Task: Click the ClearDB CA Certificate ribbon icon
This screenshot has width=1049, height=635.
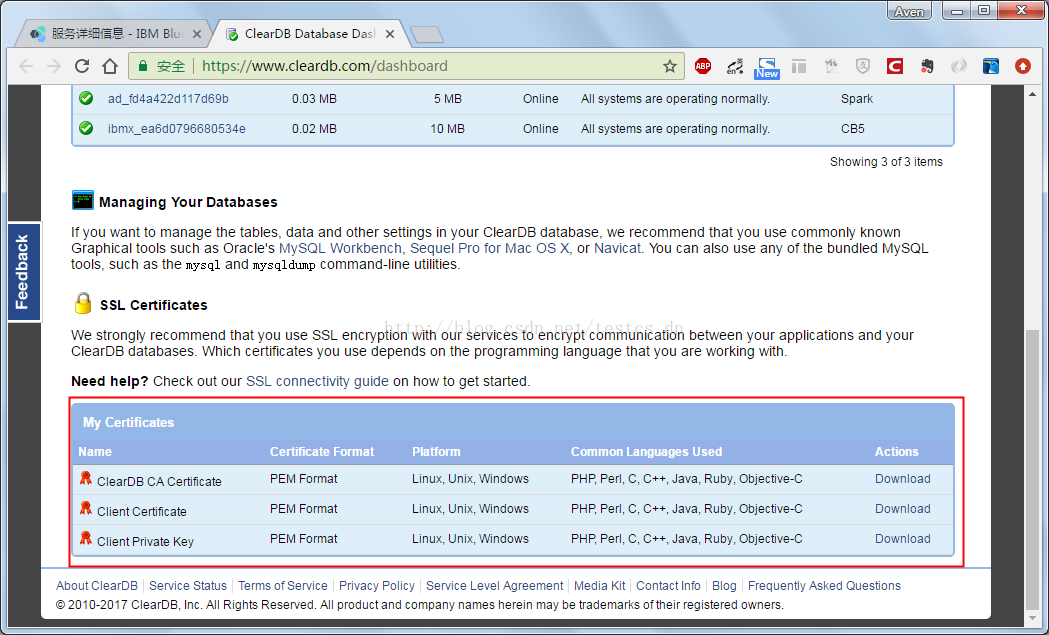Action: click(x=86, y=478)
